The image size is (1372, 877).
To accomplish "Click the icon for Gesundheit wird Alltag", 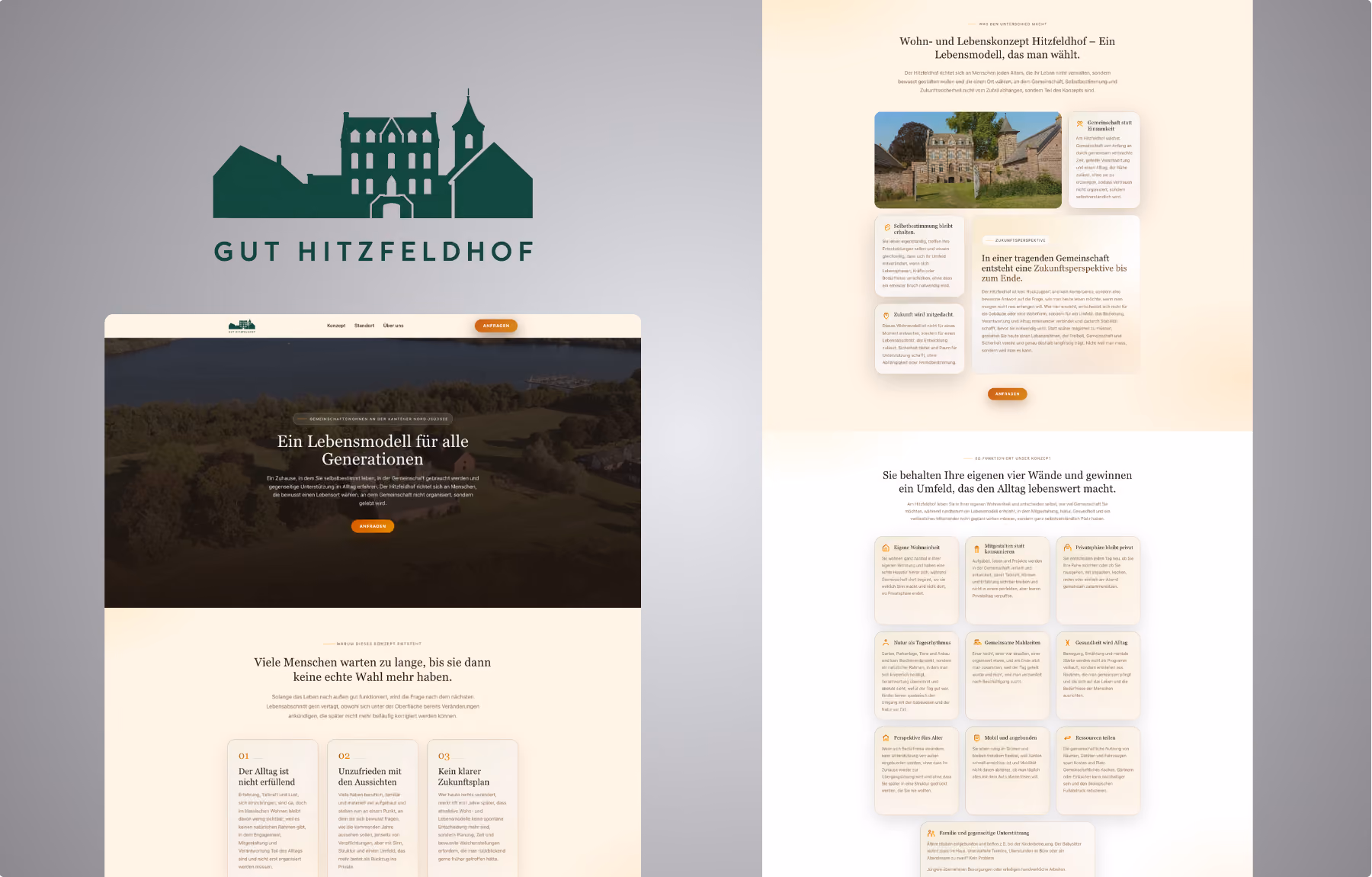I will [1068, 643].
